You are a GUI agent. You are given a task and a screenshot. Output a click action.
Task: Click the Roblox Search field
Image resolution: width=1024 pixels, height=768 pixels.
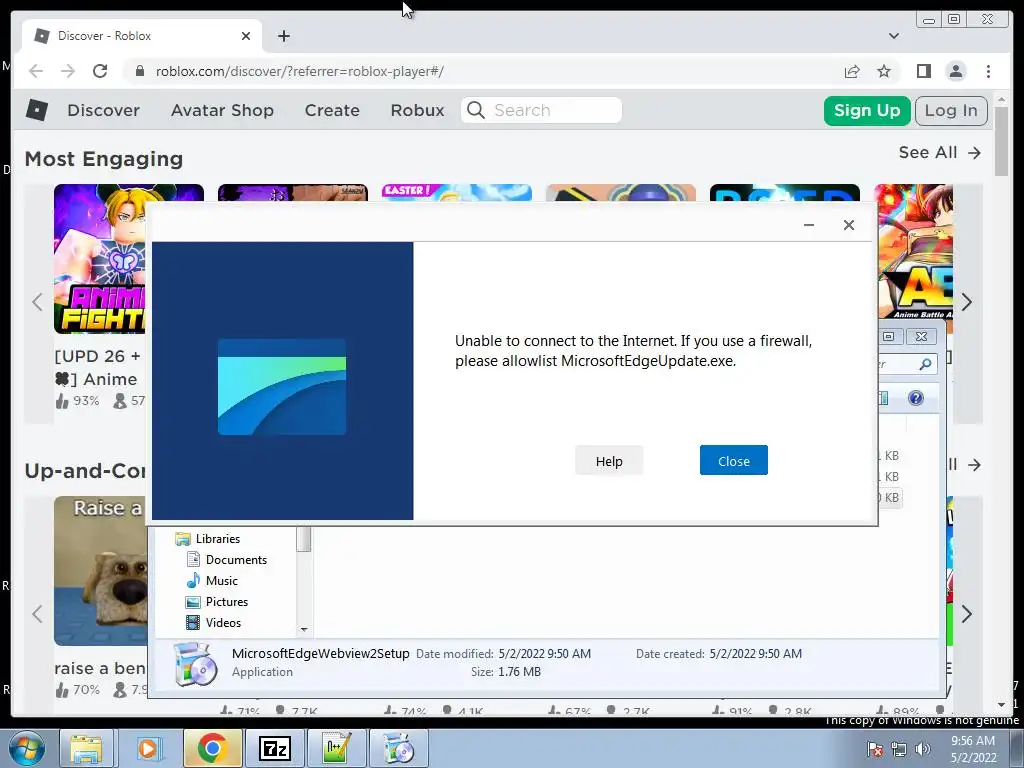click(x=541, y=110)
